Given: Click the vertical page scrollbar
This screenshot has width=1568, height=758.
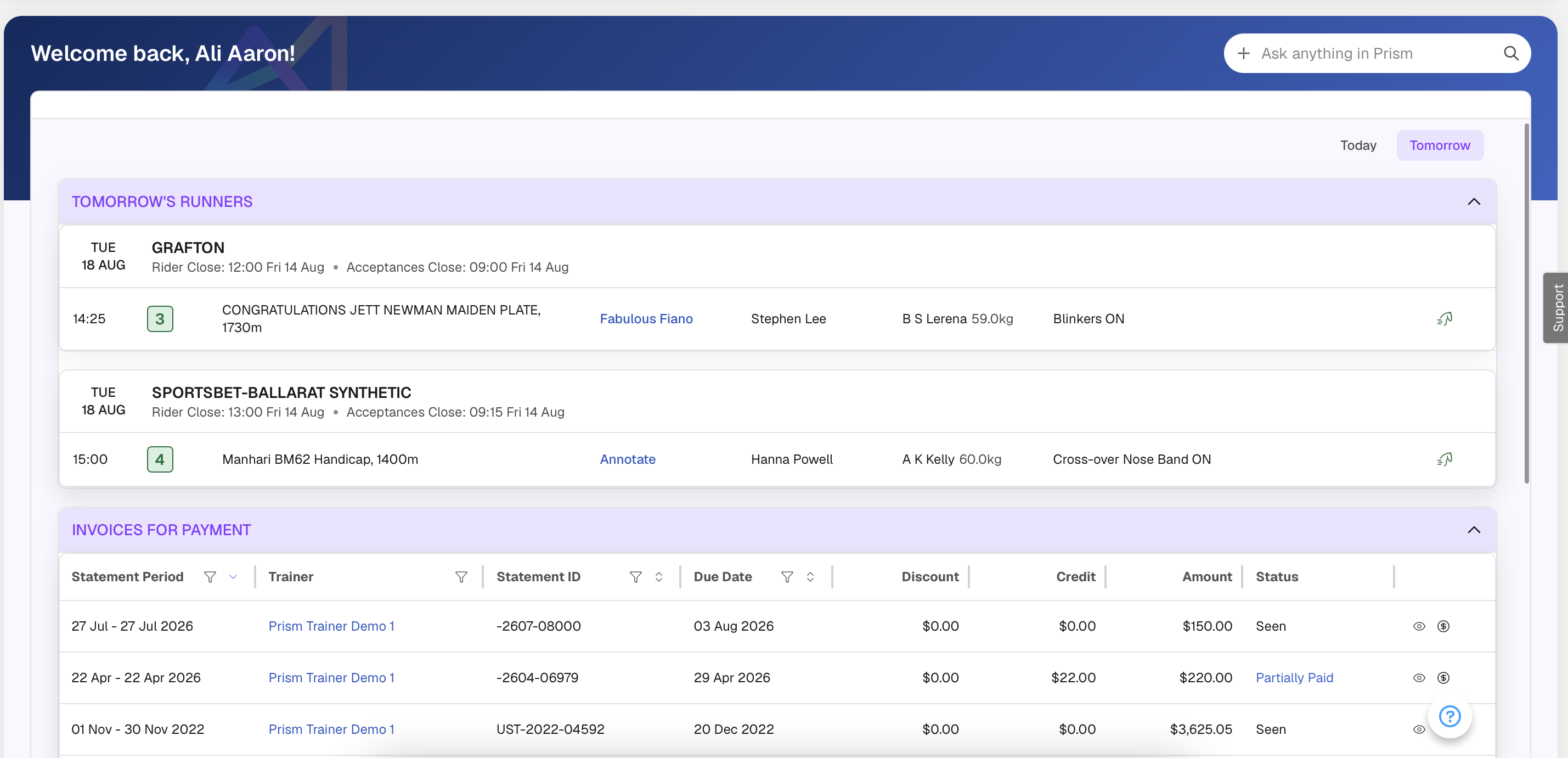Looking at the screenshot, I should pos(1526,303).
